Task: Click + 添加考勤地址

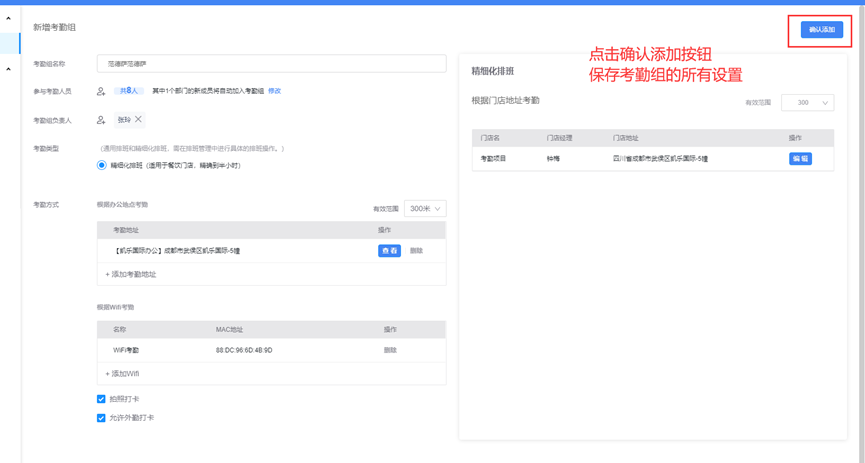Action: pyautogui.click(x=131, y=274)
